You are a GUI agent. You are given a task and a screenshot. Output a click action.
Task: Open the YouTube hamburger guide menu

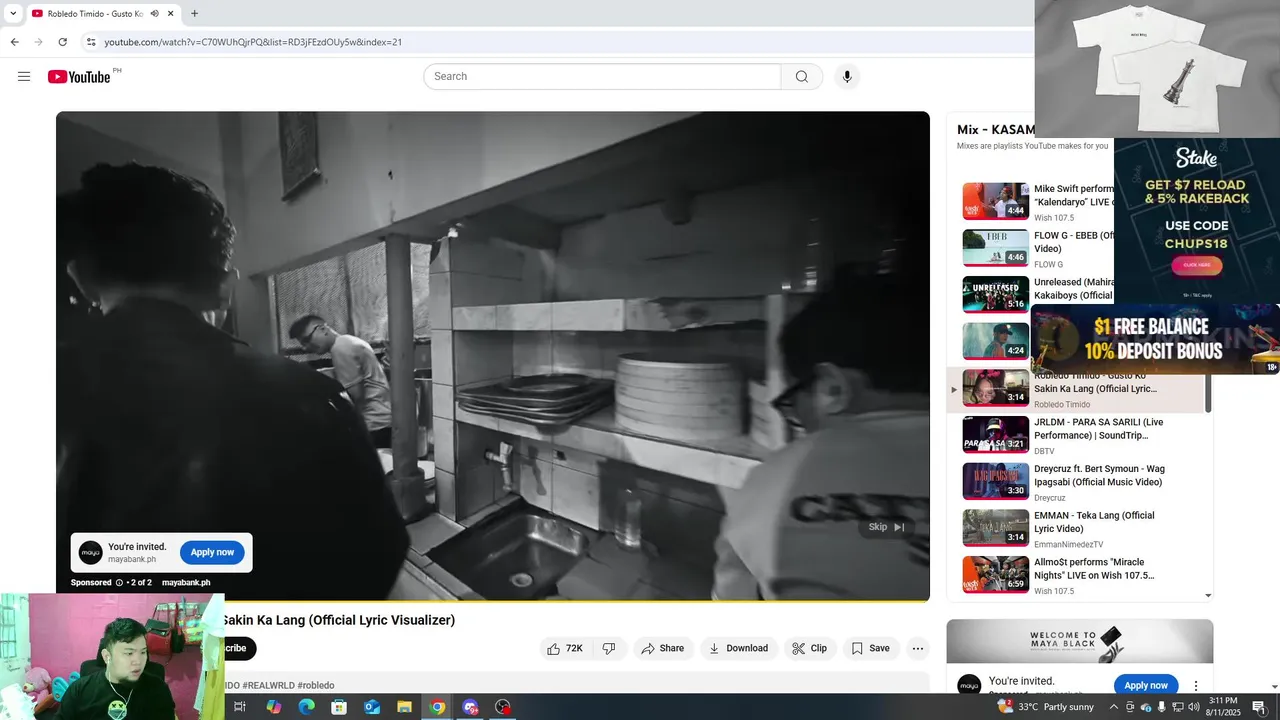tap(24, 77)
